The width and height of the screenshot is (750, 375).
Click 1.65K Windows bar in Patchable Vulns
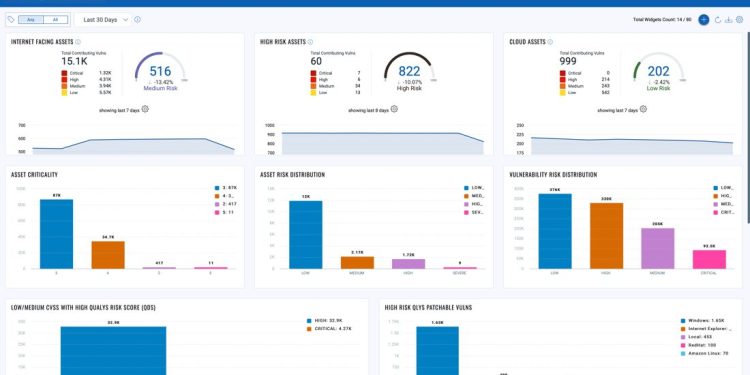(x=437, y=351)
